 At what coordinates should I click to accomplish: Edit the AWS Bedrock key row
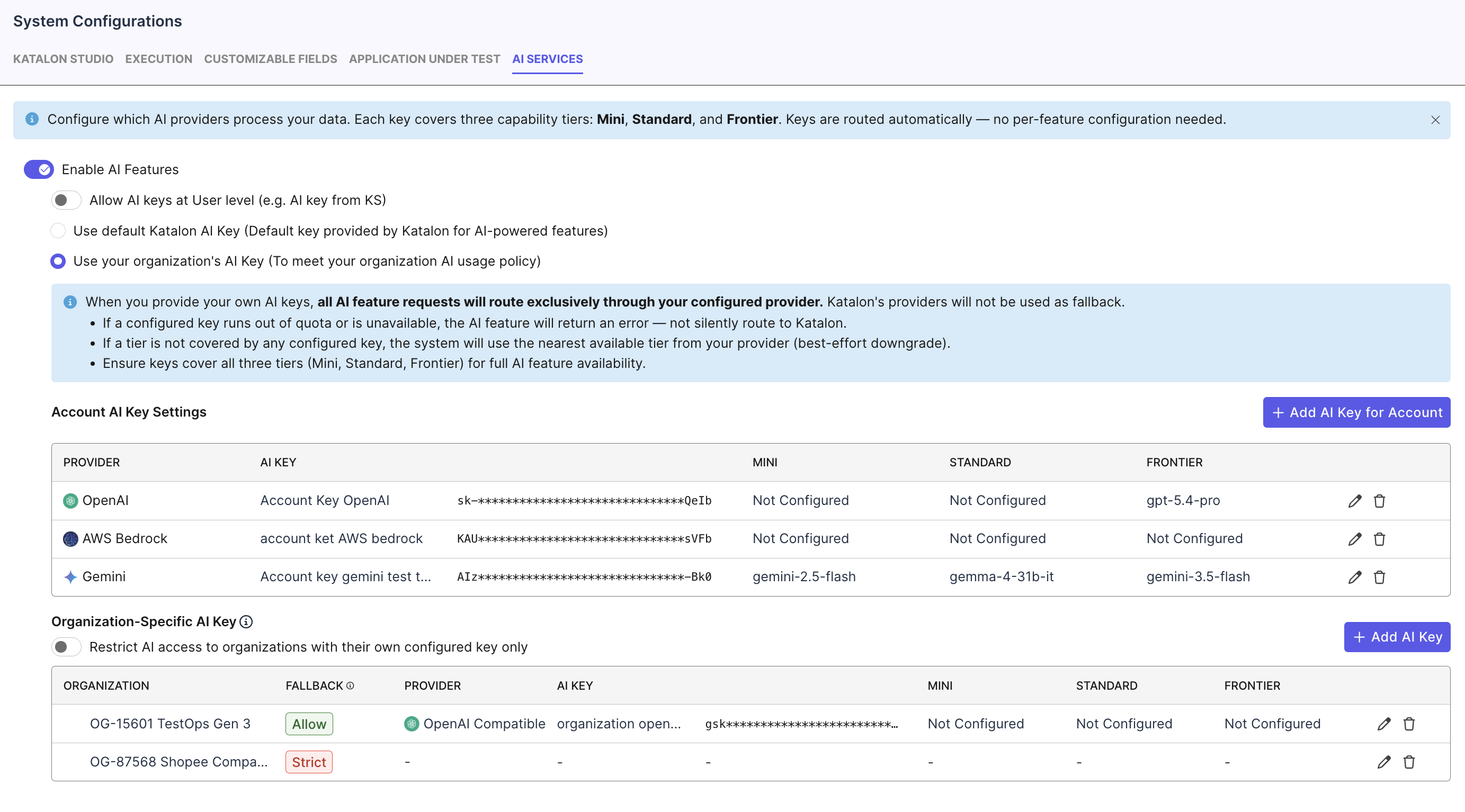1355,539
